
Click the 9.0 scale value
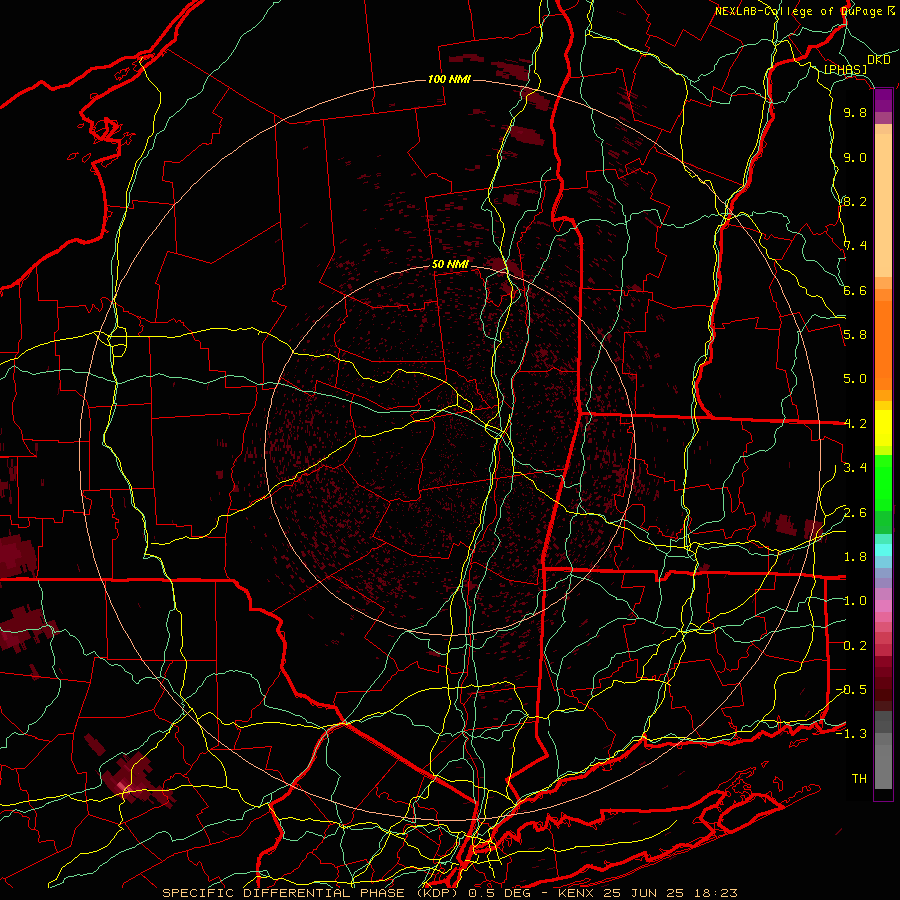point(855,158)
